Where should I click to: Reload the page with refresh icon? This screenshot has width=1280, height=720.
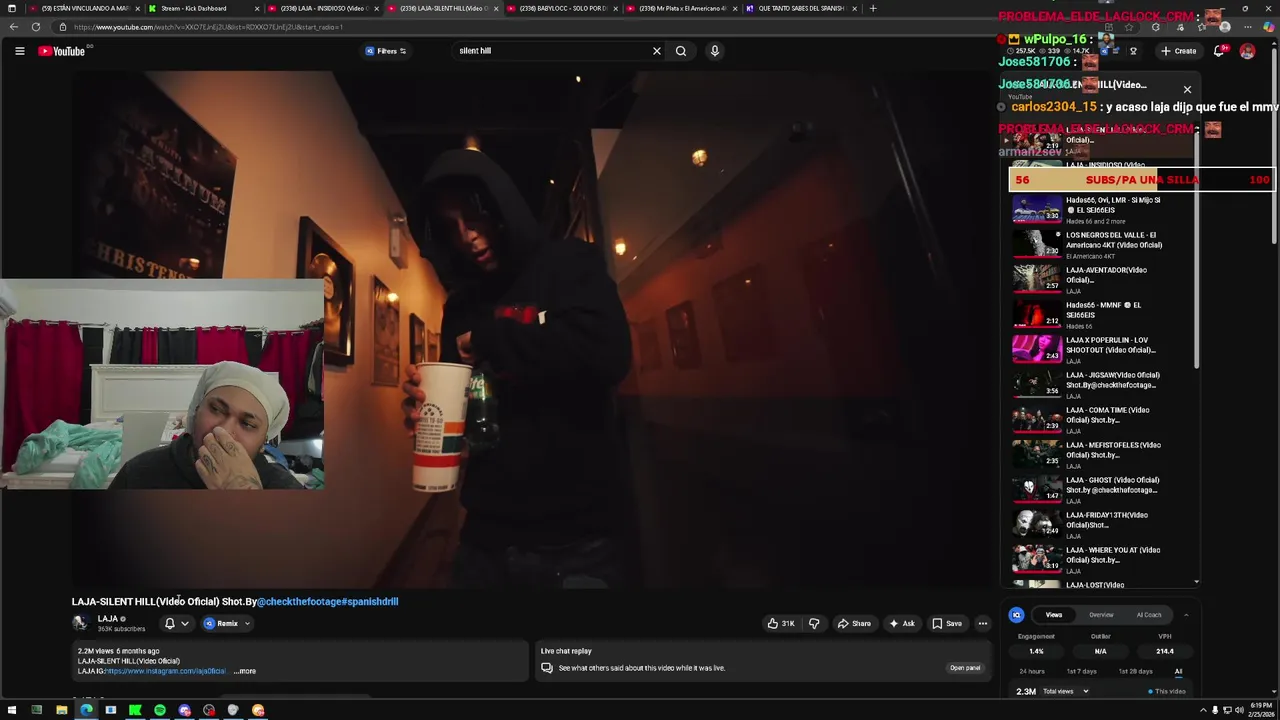[36, 27]
